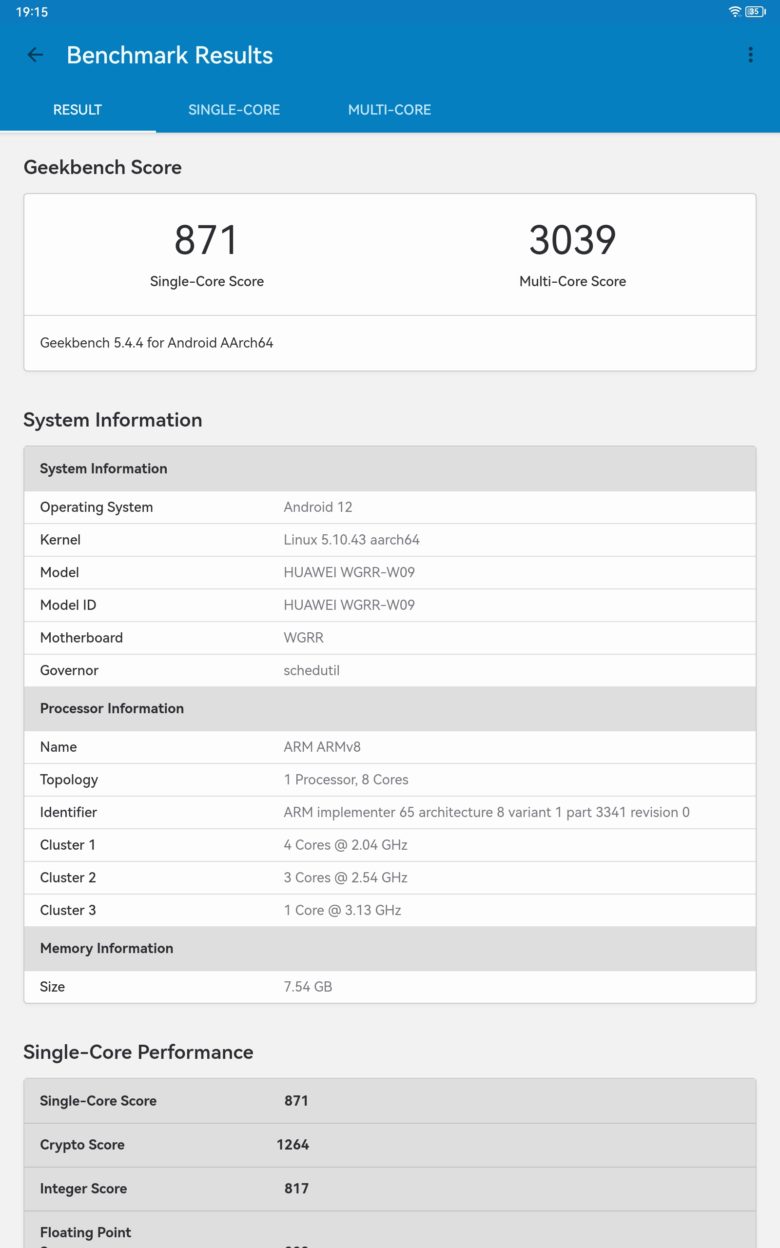Tap the battery indicator icon

click(x=755, y=12)
